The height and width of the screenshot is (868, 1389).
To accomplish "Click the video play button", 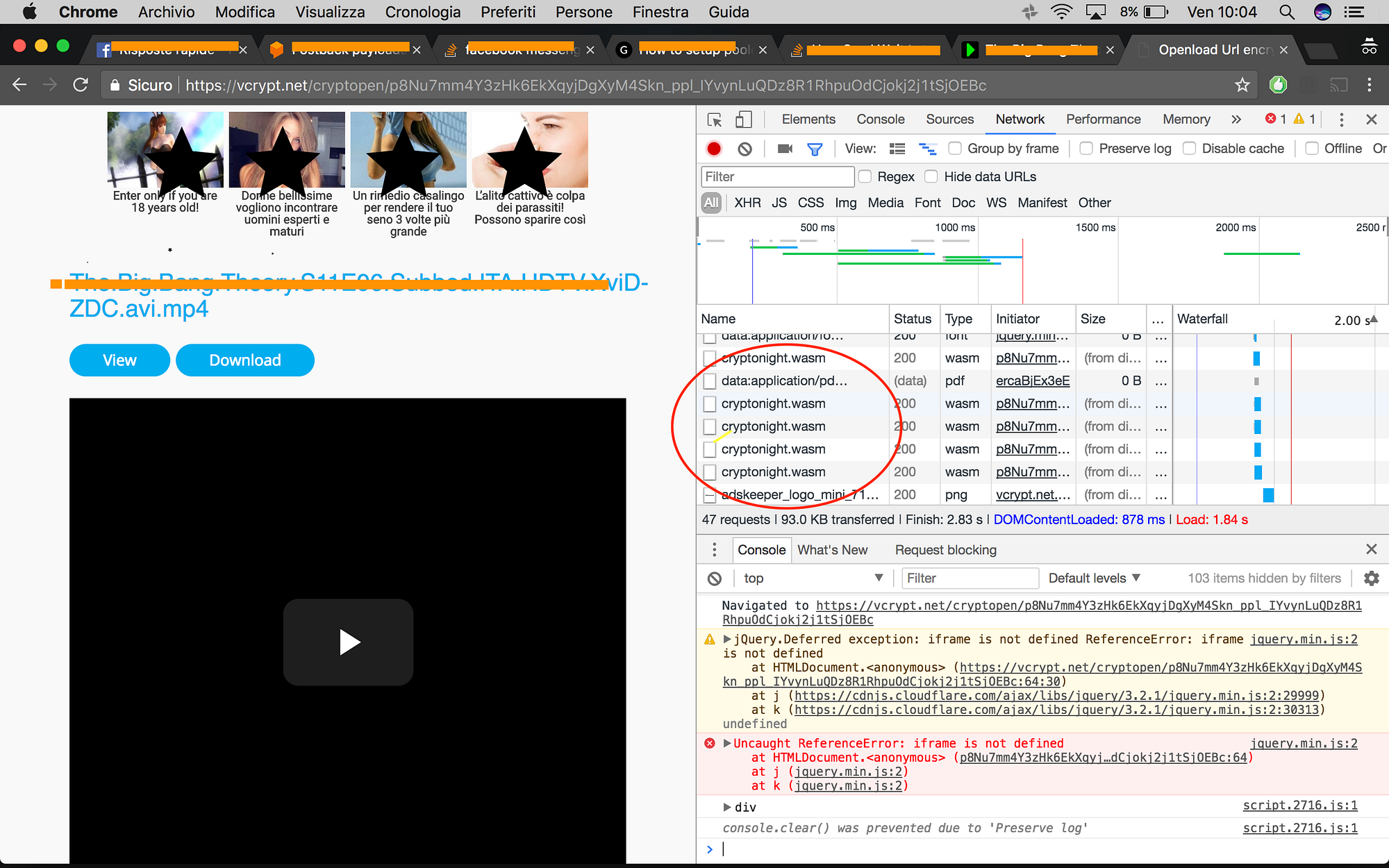I will pyautogui.click(x=349, y=642).
